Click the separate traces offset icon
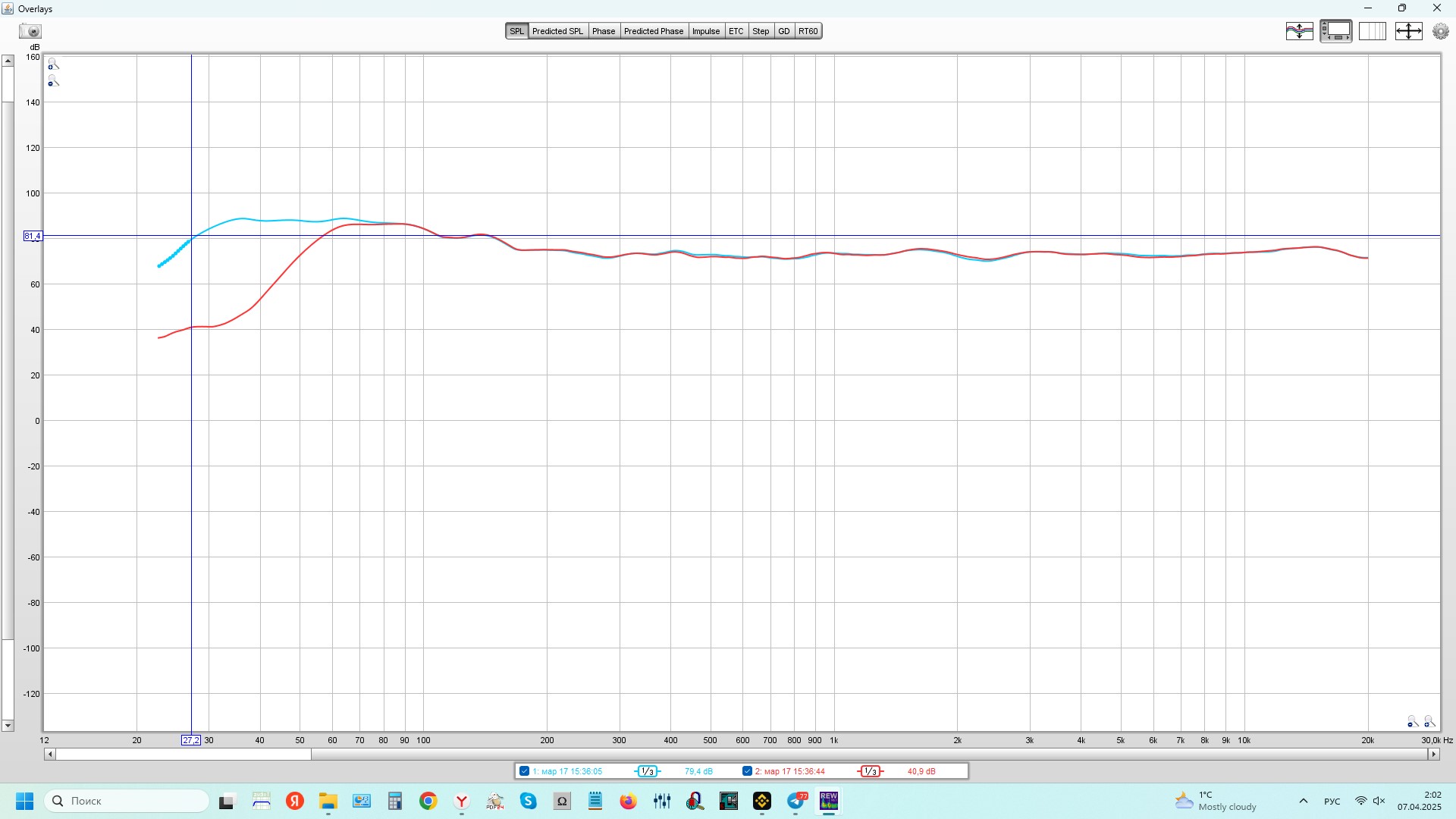Viewport: 1456px width, 819px height. click(1299, 31)
